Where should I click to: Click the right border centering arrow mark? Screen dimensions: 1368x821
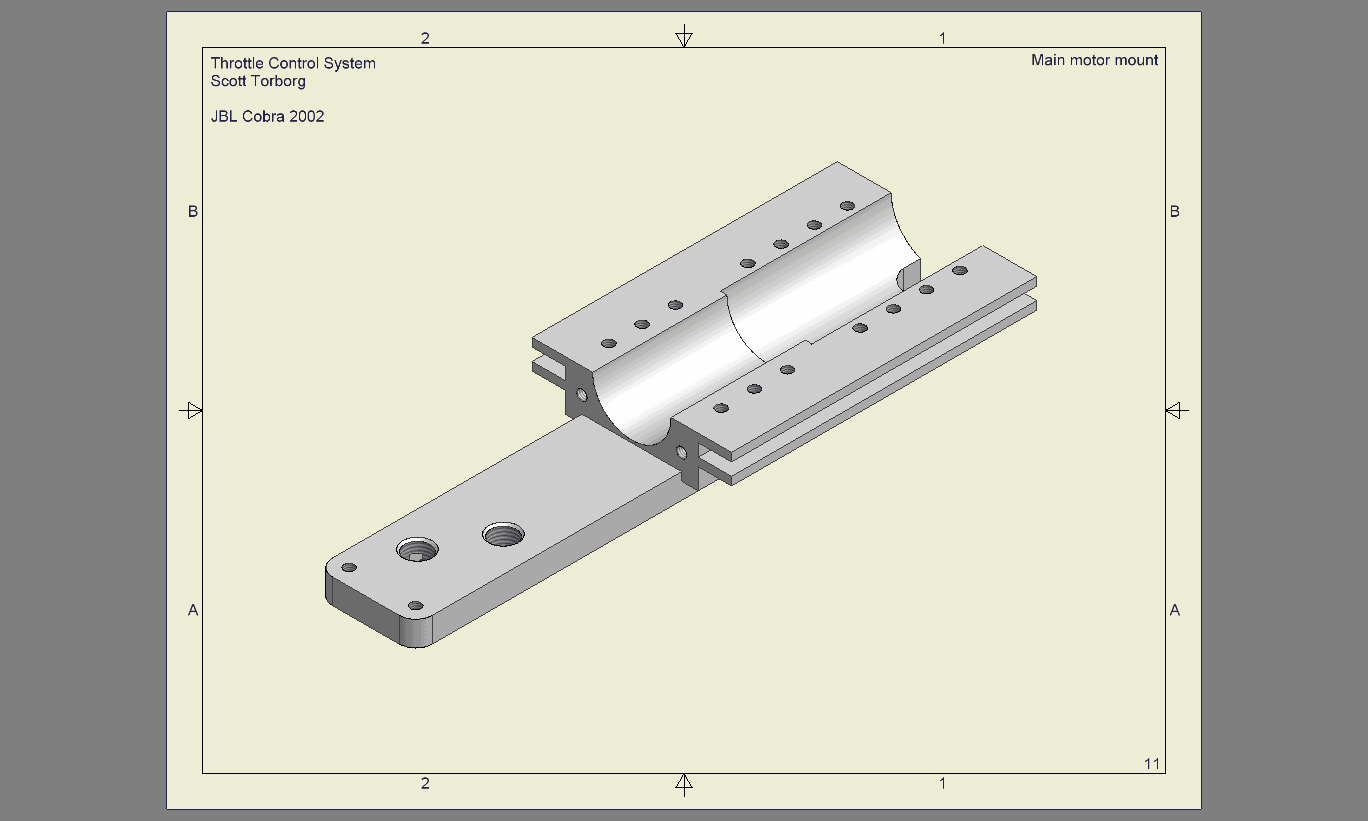point(1177,410)
